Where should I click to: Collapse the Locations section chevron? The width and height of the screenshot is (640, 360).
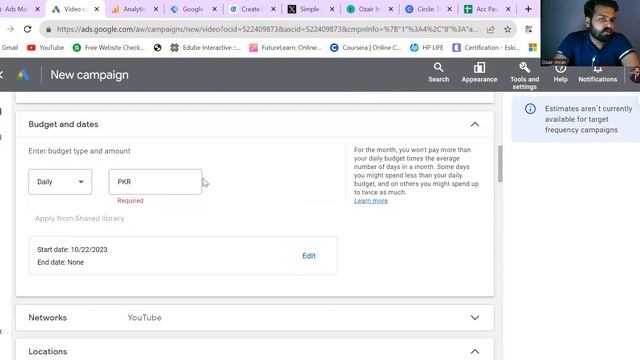(475, 351)
